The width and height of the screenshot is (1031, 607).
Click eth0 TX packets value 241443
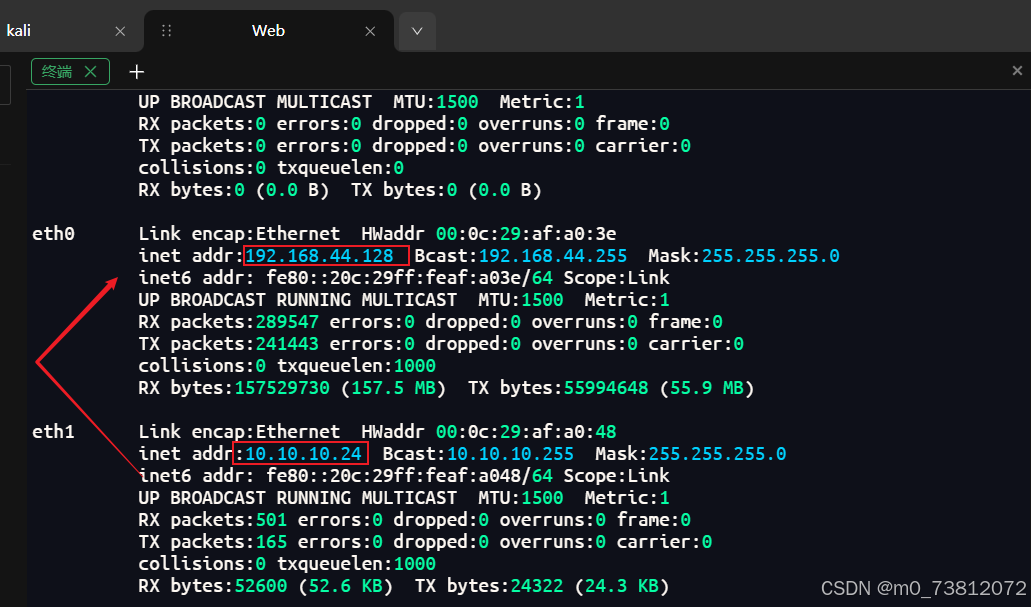(x=287, y=344)
